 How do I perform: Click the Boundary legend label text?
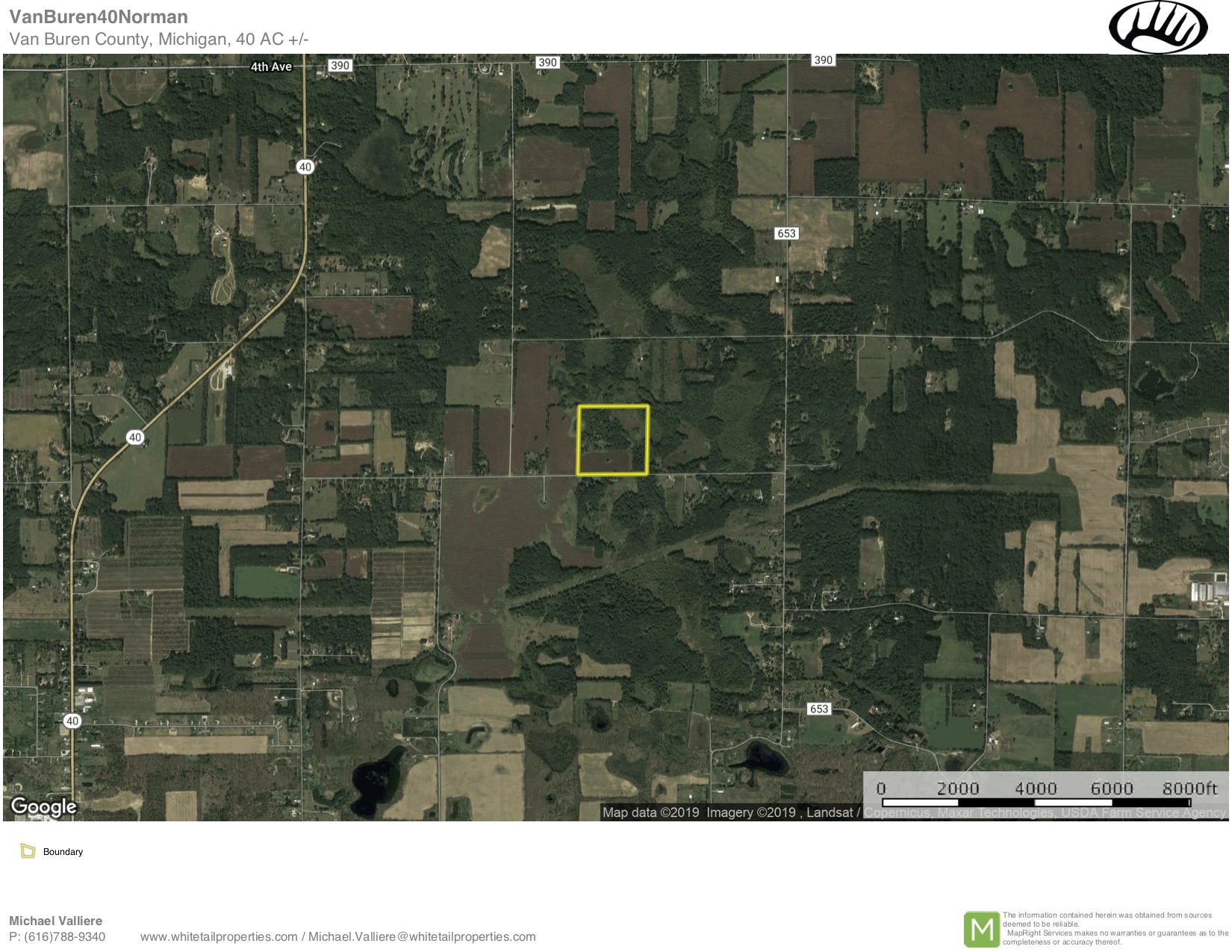click(63, 852)
